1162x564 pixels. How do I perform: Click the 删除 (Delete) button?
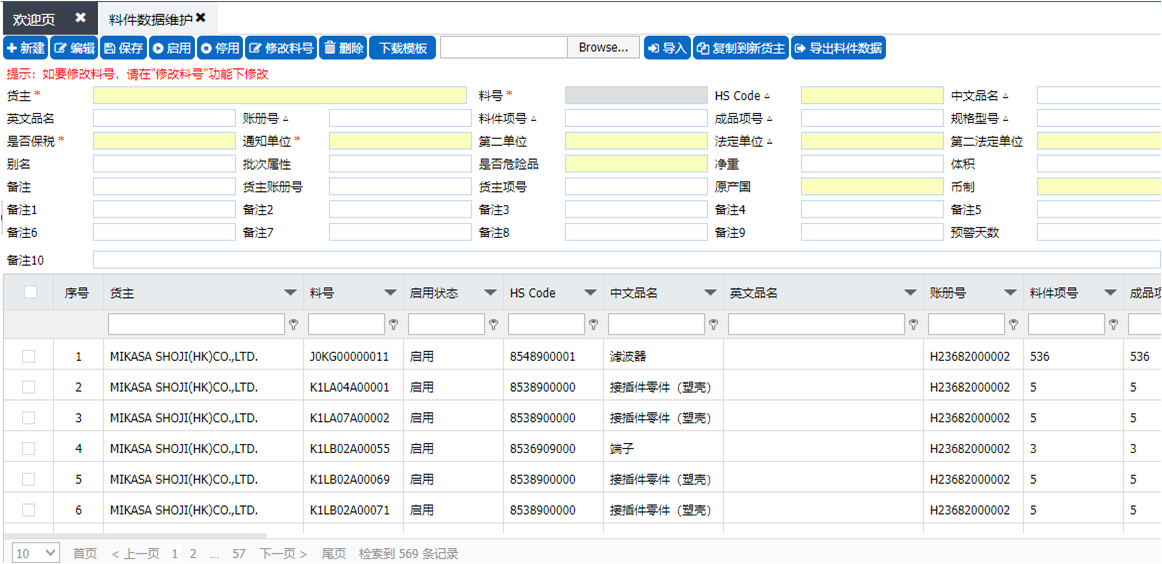click(x=343, y=48)
